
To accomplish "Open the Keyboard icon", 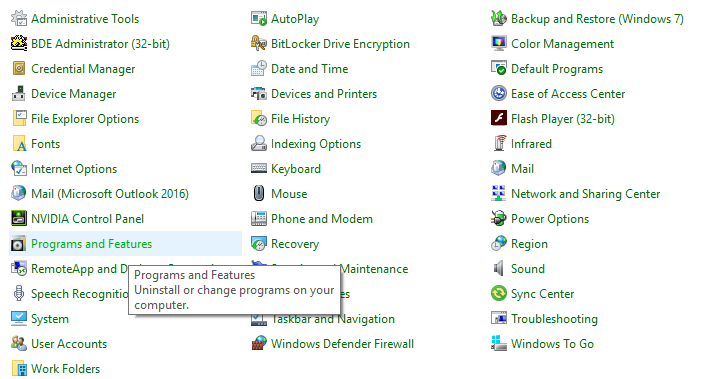I will click(x=259, y=168).
